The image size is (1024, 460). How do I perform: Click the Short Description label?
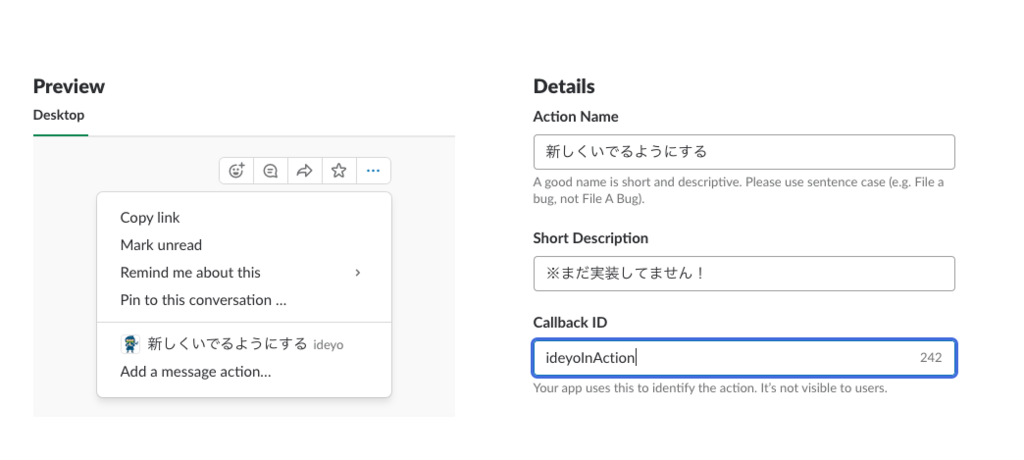590,238
